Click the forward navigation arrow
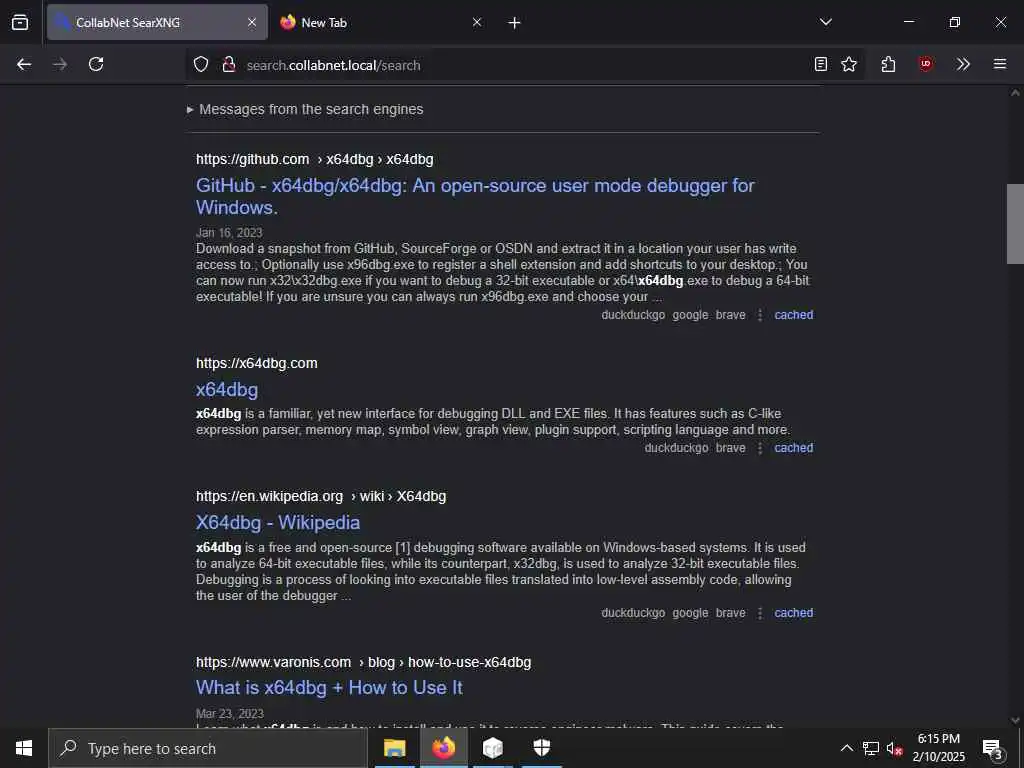 coord(60,64)
